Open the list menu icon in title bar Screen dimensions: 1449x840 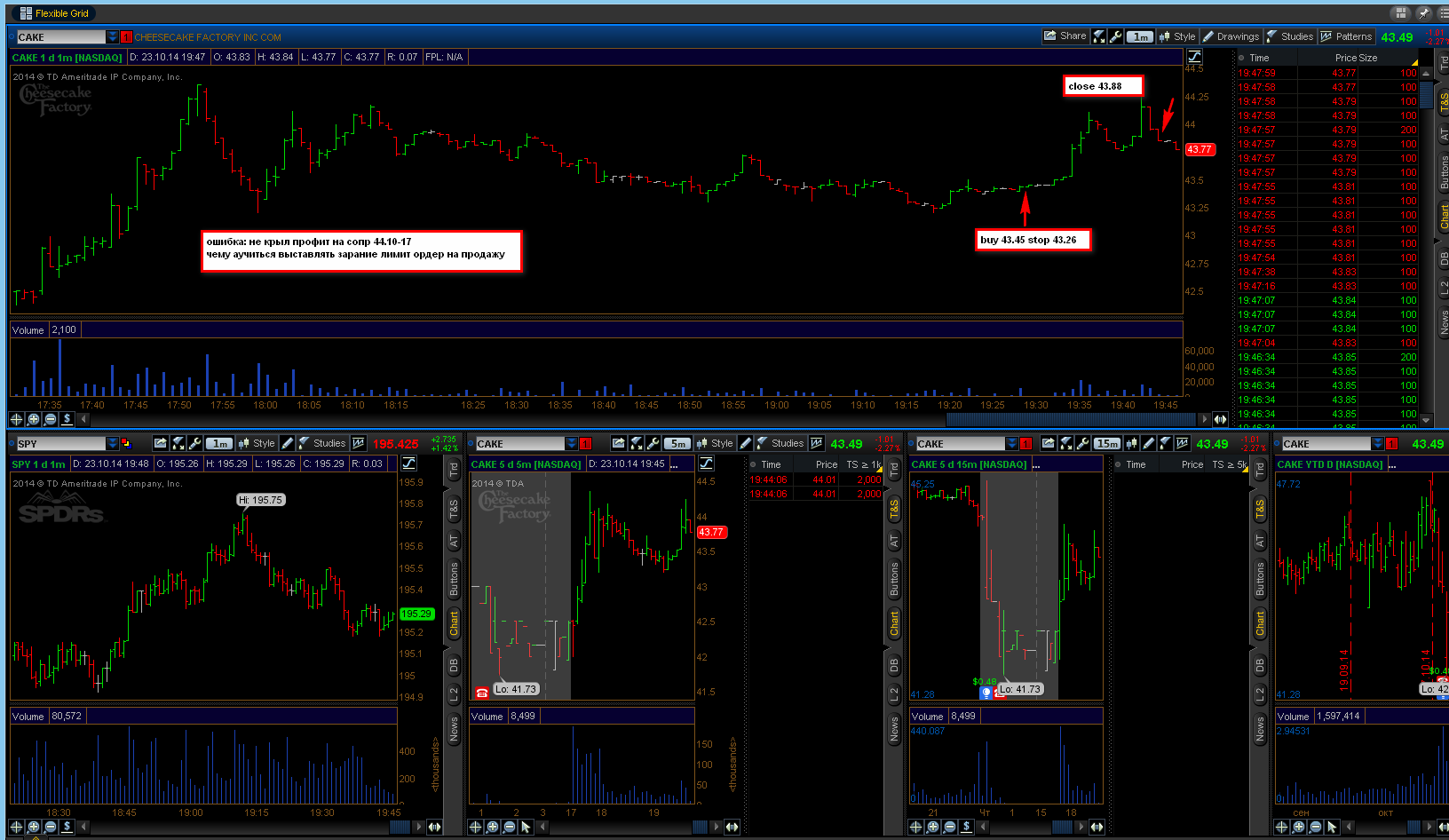1441,12
